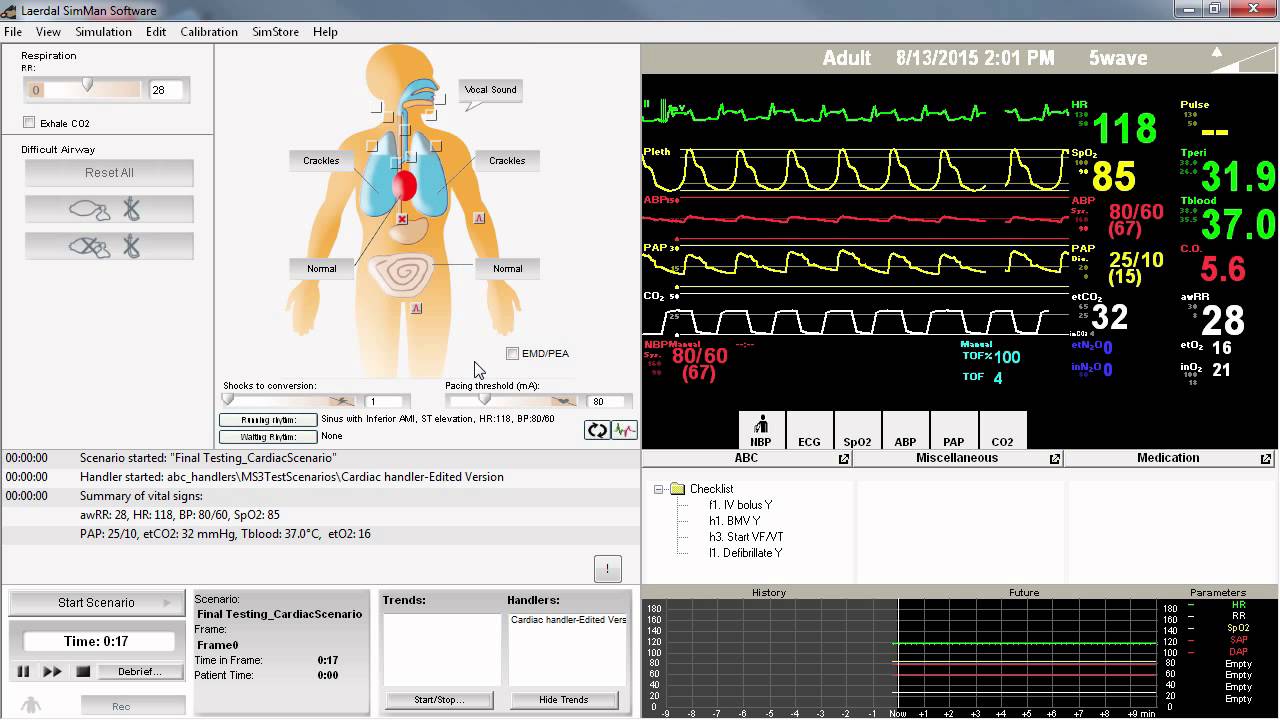
Task: Click the respiration rate value field
Action: [166, 90]
